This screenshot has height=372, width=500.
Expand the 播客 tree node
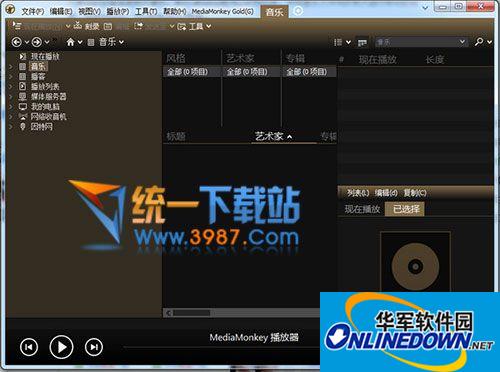pos(11,77)
